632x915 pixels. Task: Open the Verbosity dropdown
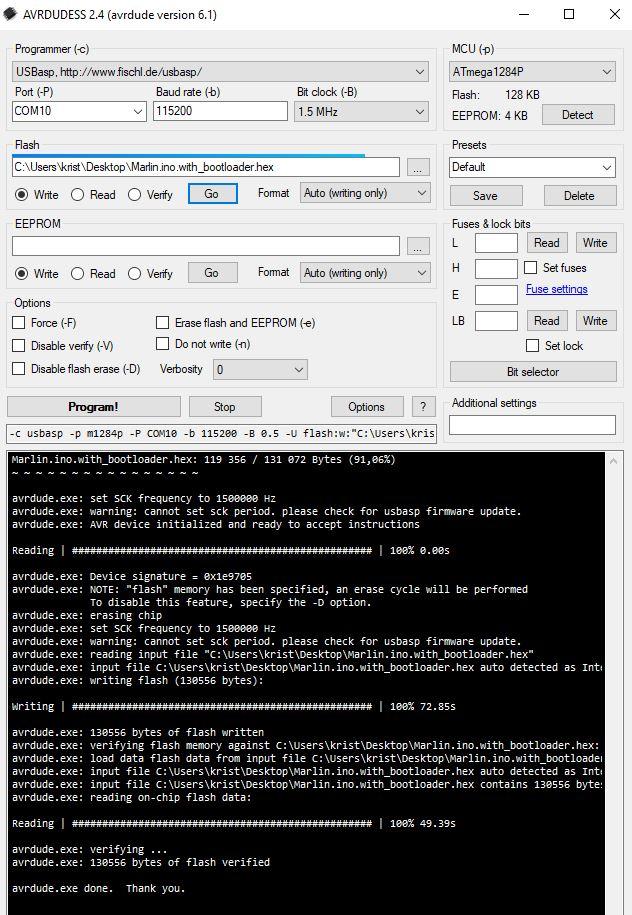[x=260, y=369]
